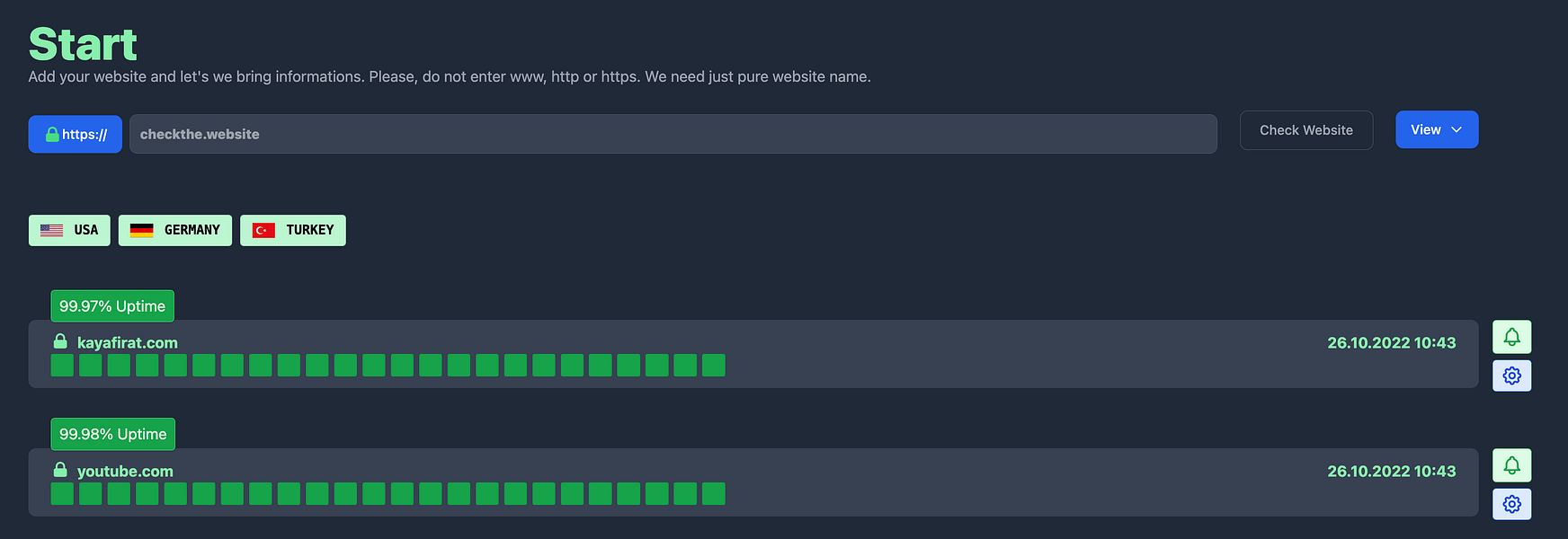Select the USA location tab

click(69, 230)
